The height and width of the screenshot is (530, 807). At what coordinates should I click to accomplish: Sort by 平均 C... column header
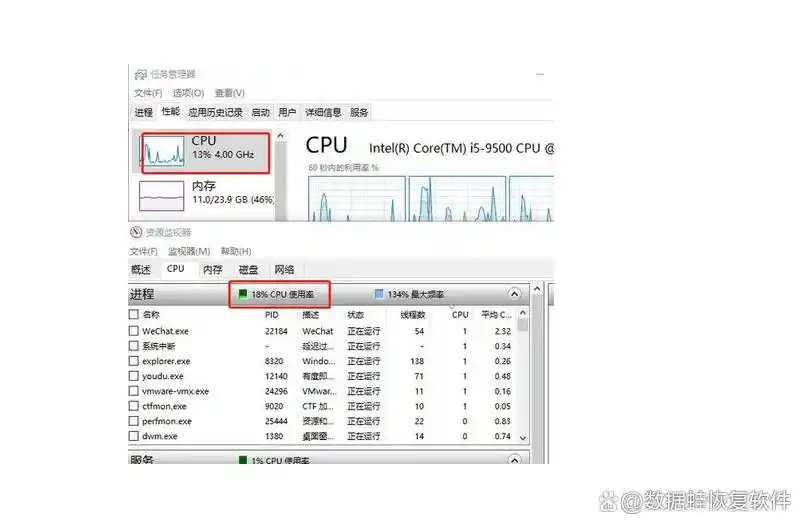click(x=496, y=314)
